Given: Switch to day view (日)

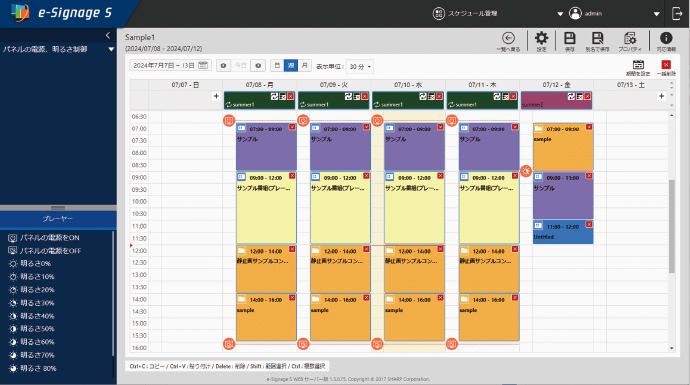Looking at the screenshot, I should coord(277,66).
